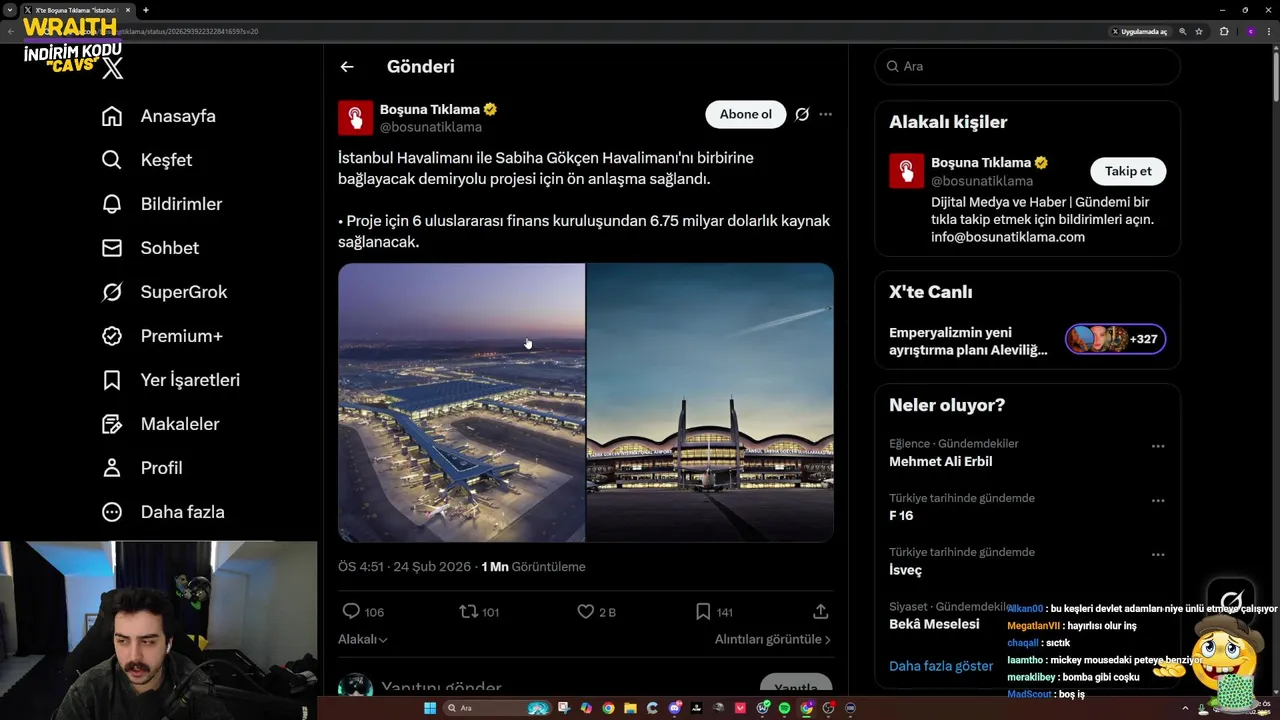Click the share icon on post
Viewport: 1280px width, 720px height.
[821, 611]
